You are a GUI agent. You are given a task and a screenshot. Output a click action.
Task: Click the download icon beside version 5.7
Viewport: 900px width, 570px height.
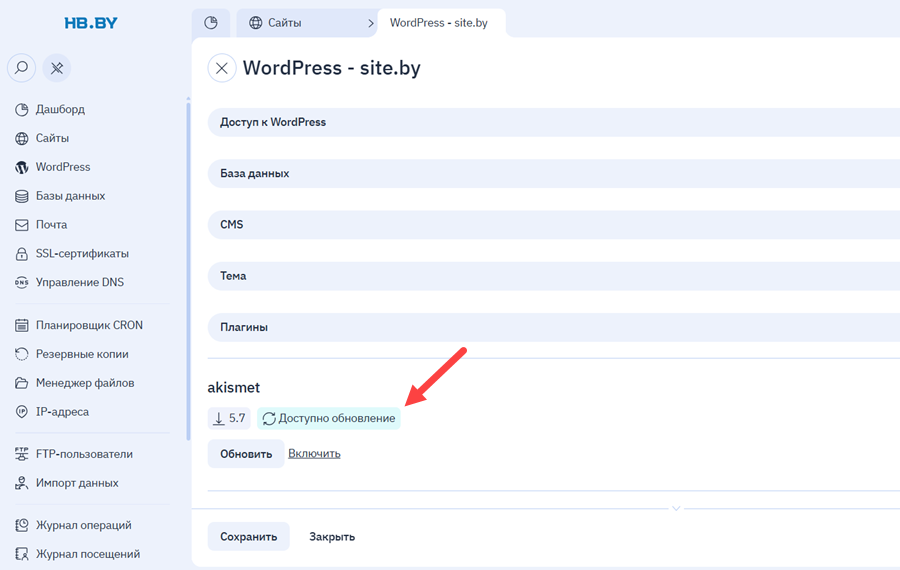click(x=219, y=418)
